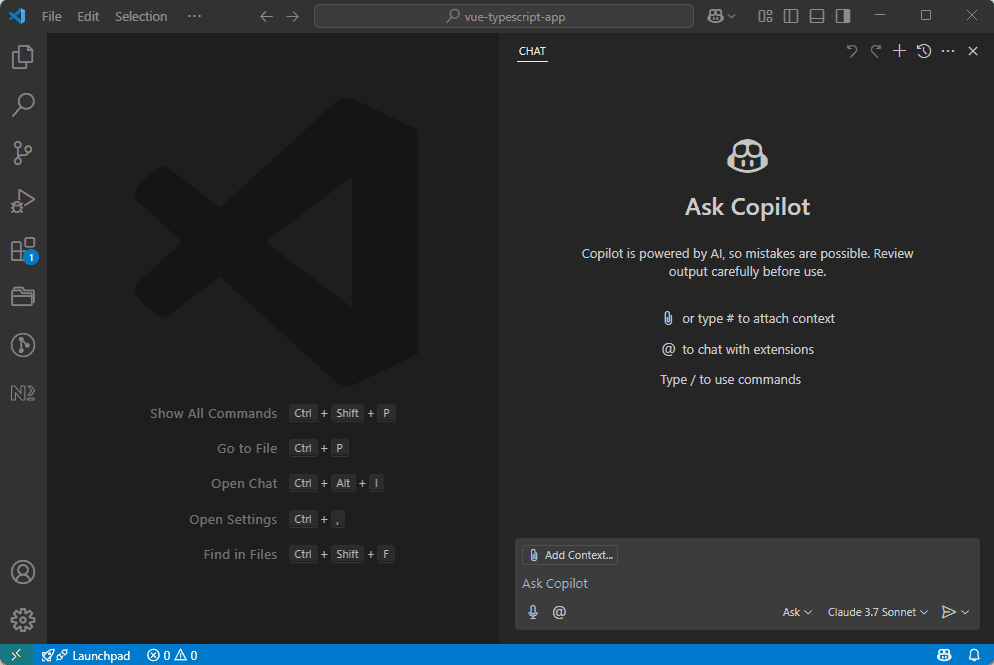Screen dimensions: 994x665
Task: Click the vue-typescript-app command center search
Action: [x=503, y=16]
